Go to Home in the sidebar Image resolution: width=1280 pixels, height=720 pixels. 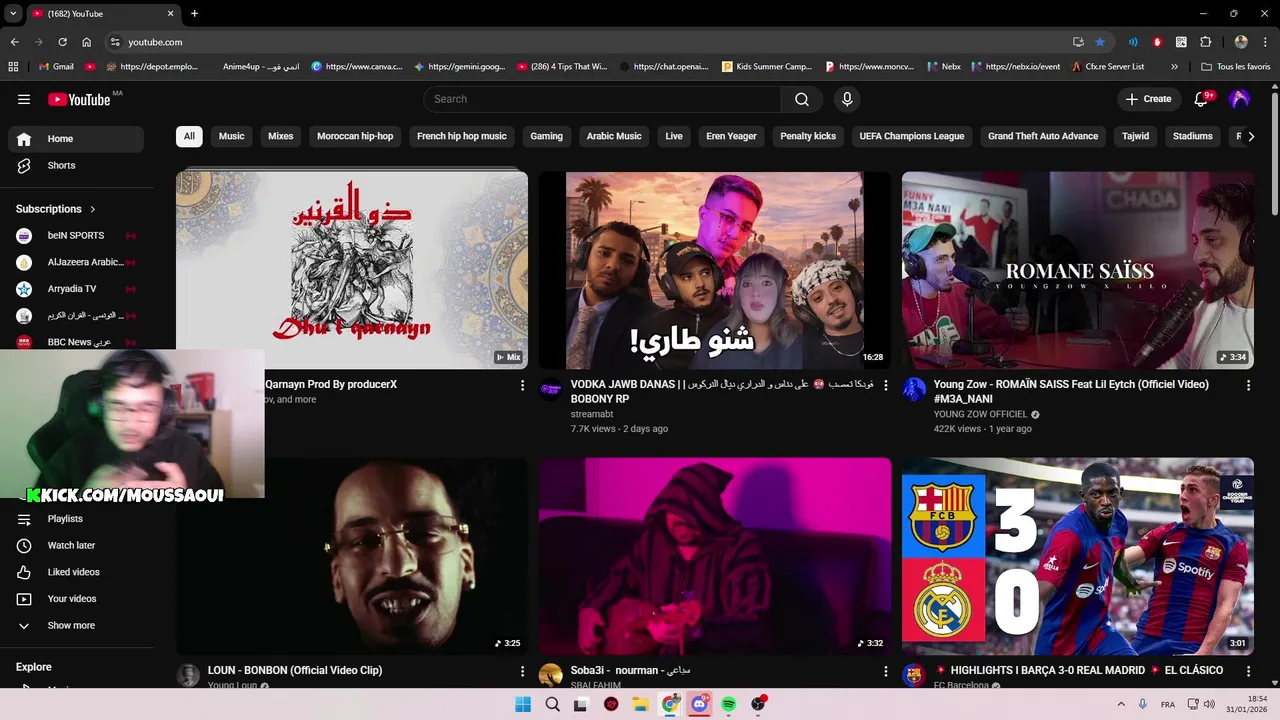76,139
